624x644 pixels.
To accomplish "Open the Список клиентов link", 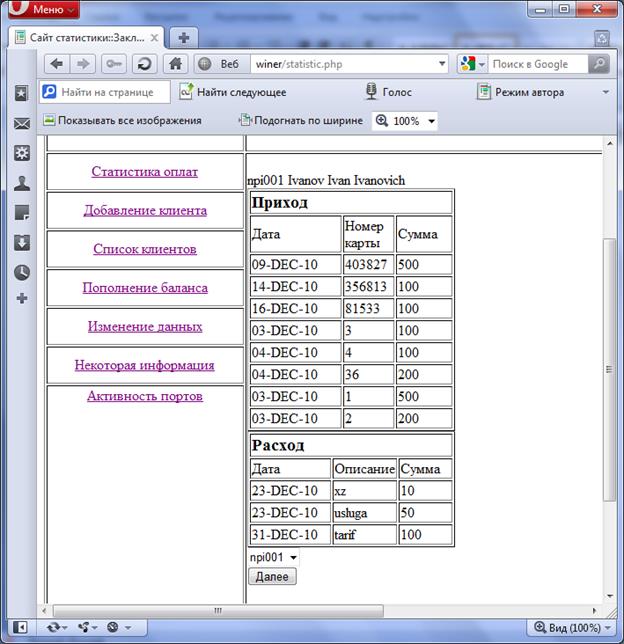I will pyautogui.click(x=145, y=249).
